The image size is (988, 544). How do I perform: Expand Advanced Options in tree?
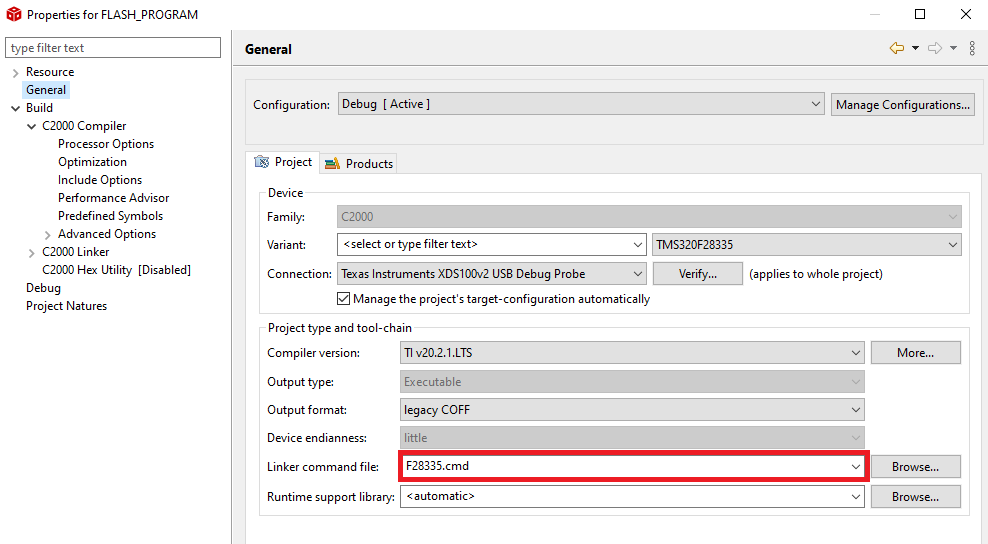pyautogui.click(x=47, y=234)
